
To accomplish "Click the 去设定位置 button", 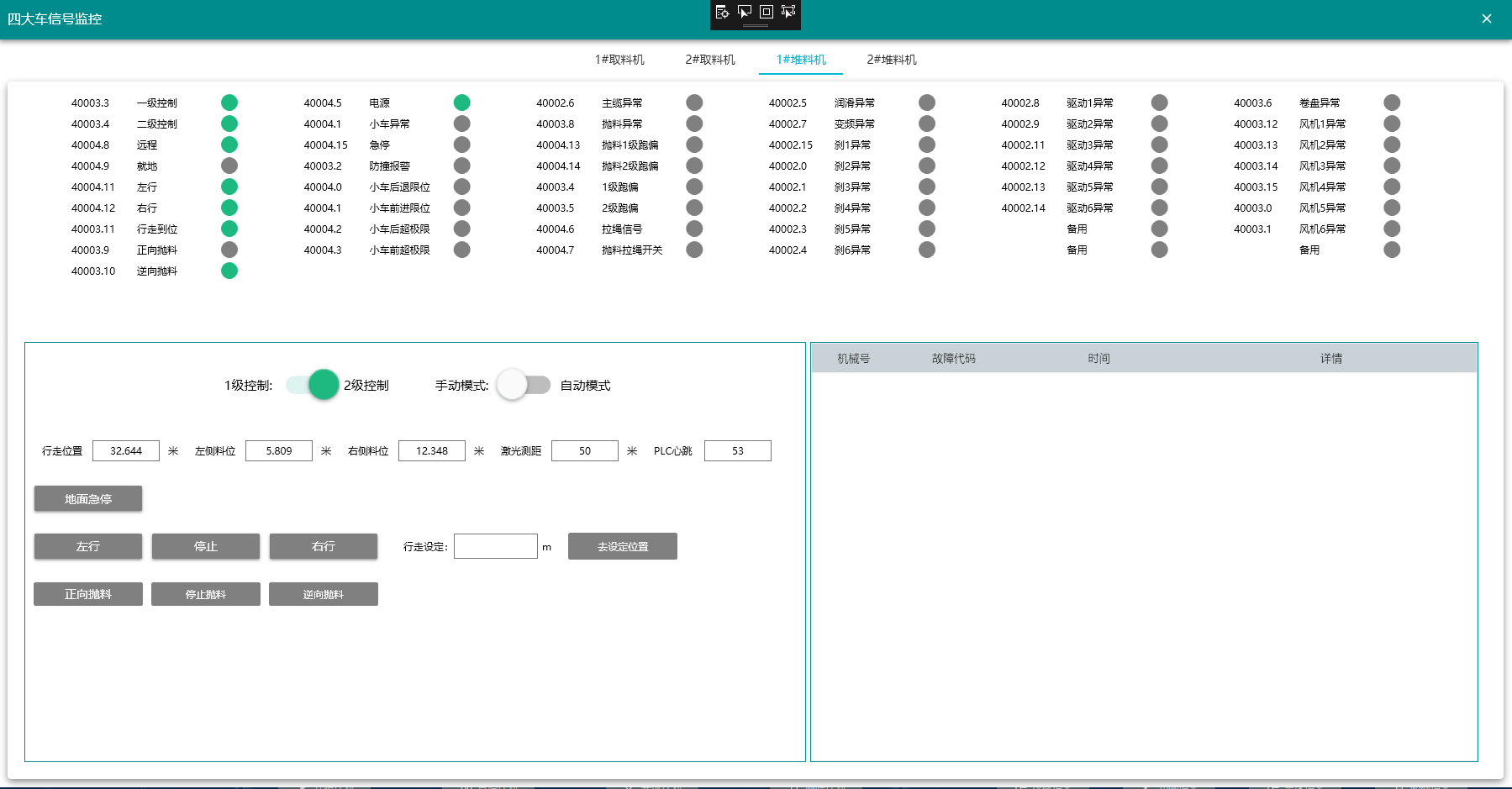I will [623, 546].
